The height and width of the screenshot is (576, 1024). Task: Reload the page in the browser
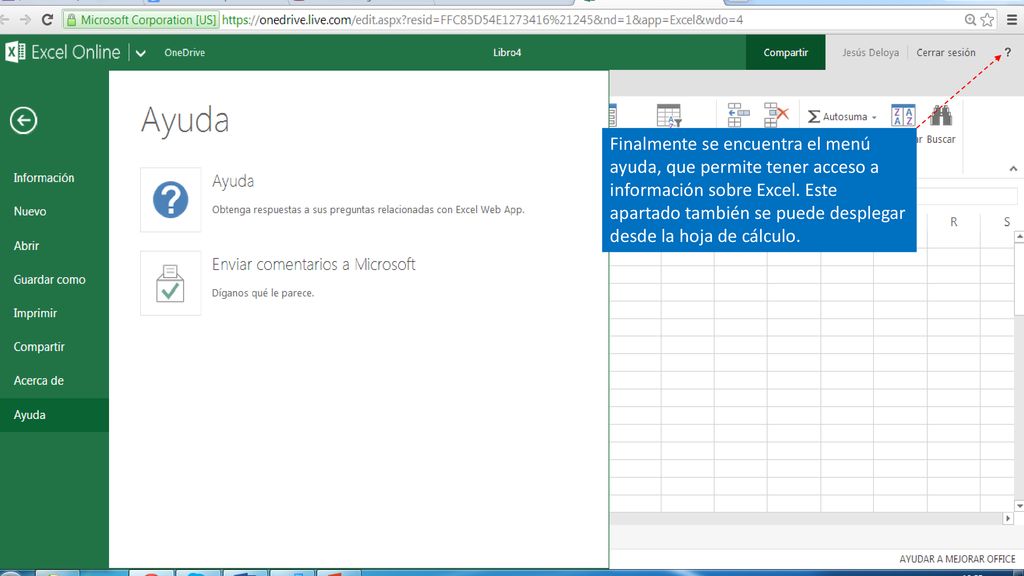click(47, 20)
